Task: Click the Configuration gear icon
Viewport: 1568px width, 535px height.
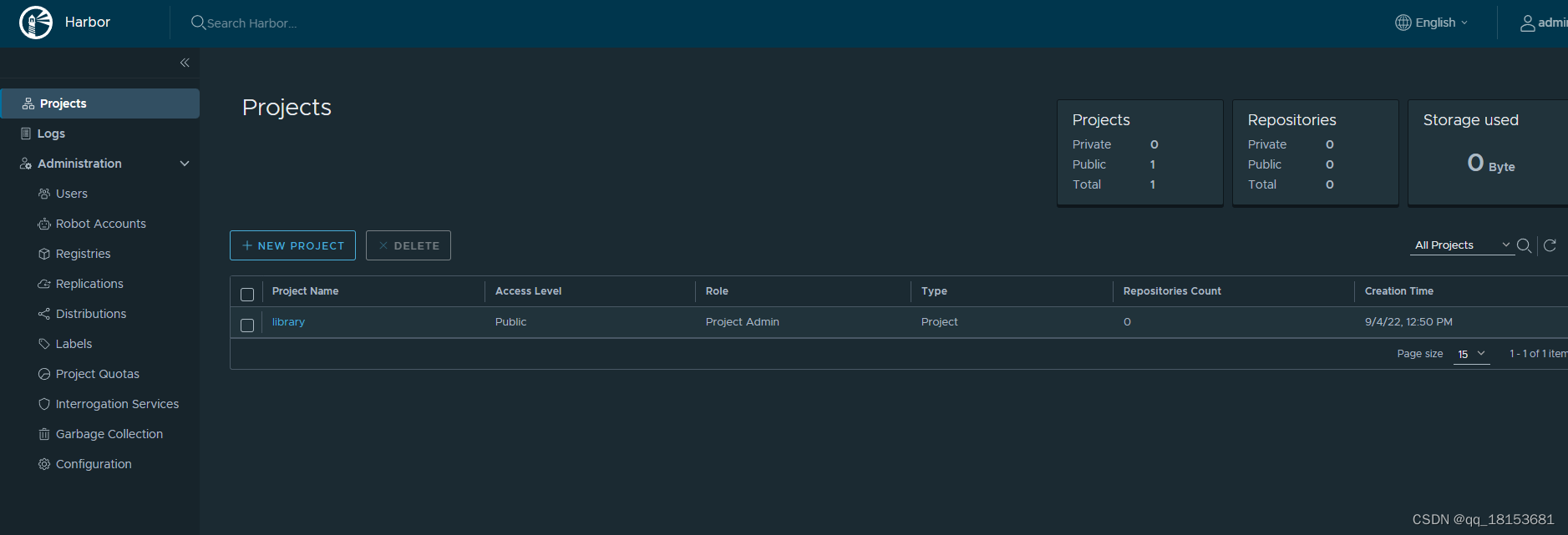Action: 44,464
